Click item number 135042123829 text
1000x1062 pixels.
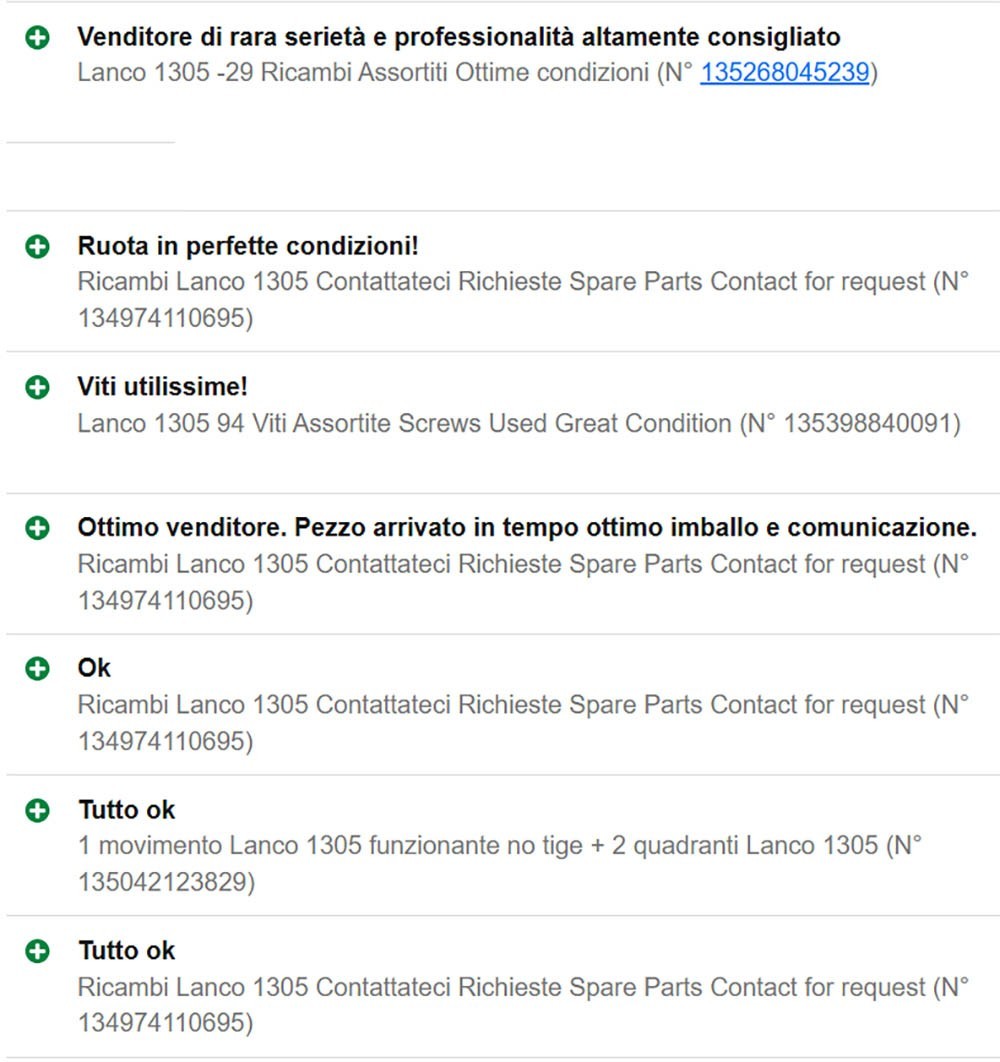[x=162, y=883]
